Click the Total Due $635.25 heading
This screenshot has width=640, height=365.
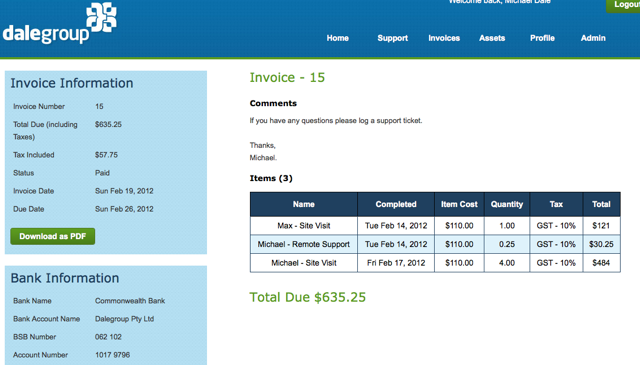coord(308,297)
